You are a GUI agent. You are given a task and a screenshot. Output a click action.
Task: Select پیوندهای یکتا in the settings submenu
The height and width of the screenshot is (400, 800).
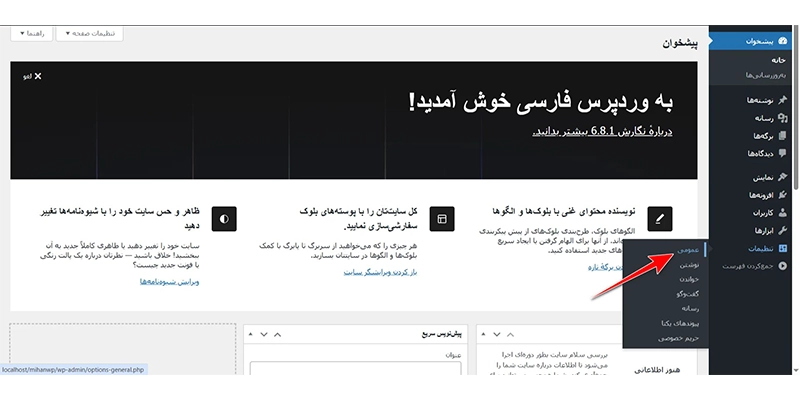[x=680, y=323]
